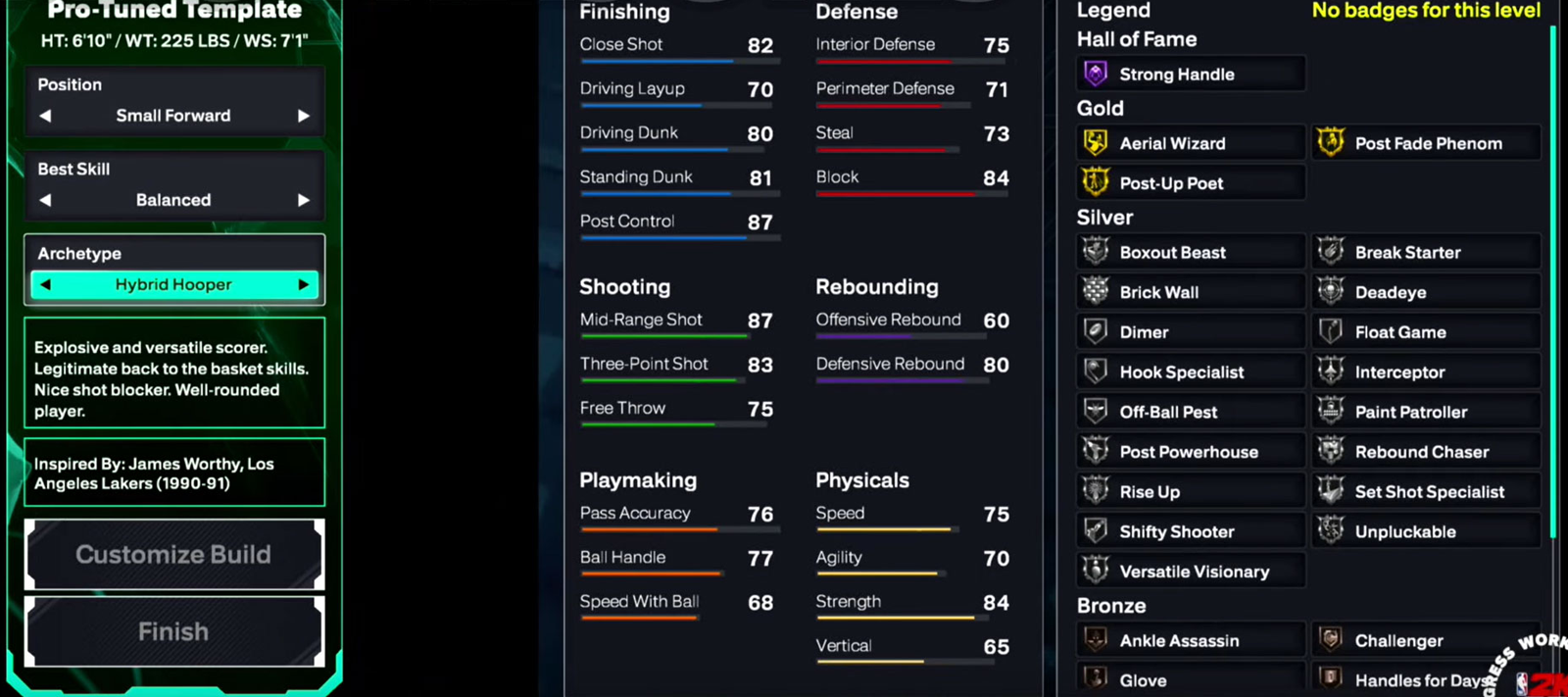Click the badge list vertical scrollbar
This screenshot has width=1568, height=697.
click(x=1553, y=284)
